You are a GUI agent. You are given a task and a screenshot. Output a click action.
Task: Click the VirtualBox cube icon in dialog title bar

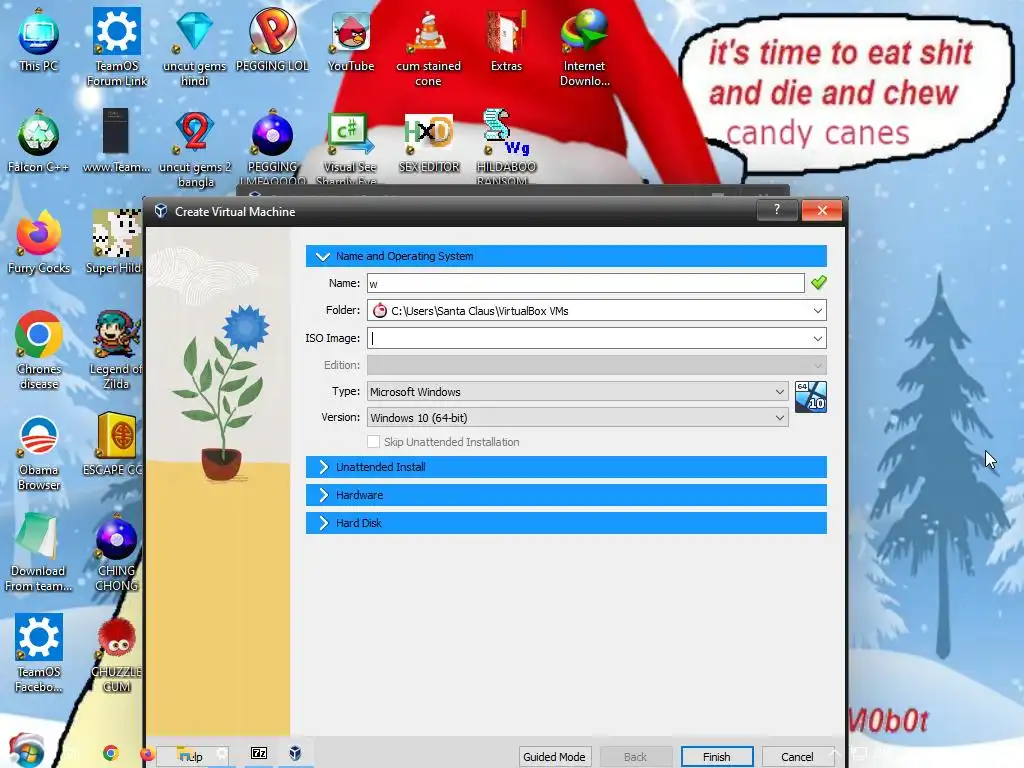pos(161,211)
